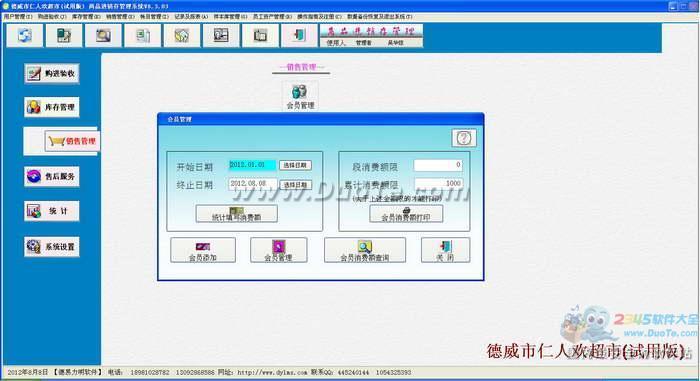The width and height of the screenshot is (700, 381).
Task: Open the 记录及报表 menu
Action: click(191, 17)
